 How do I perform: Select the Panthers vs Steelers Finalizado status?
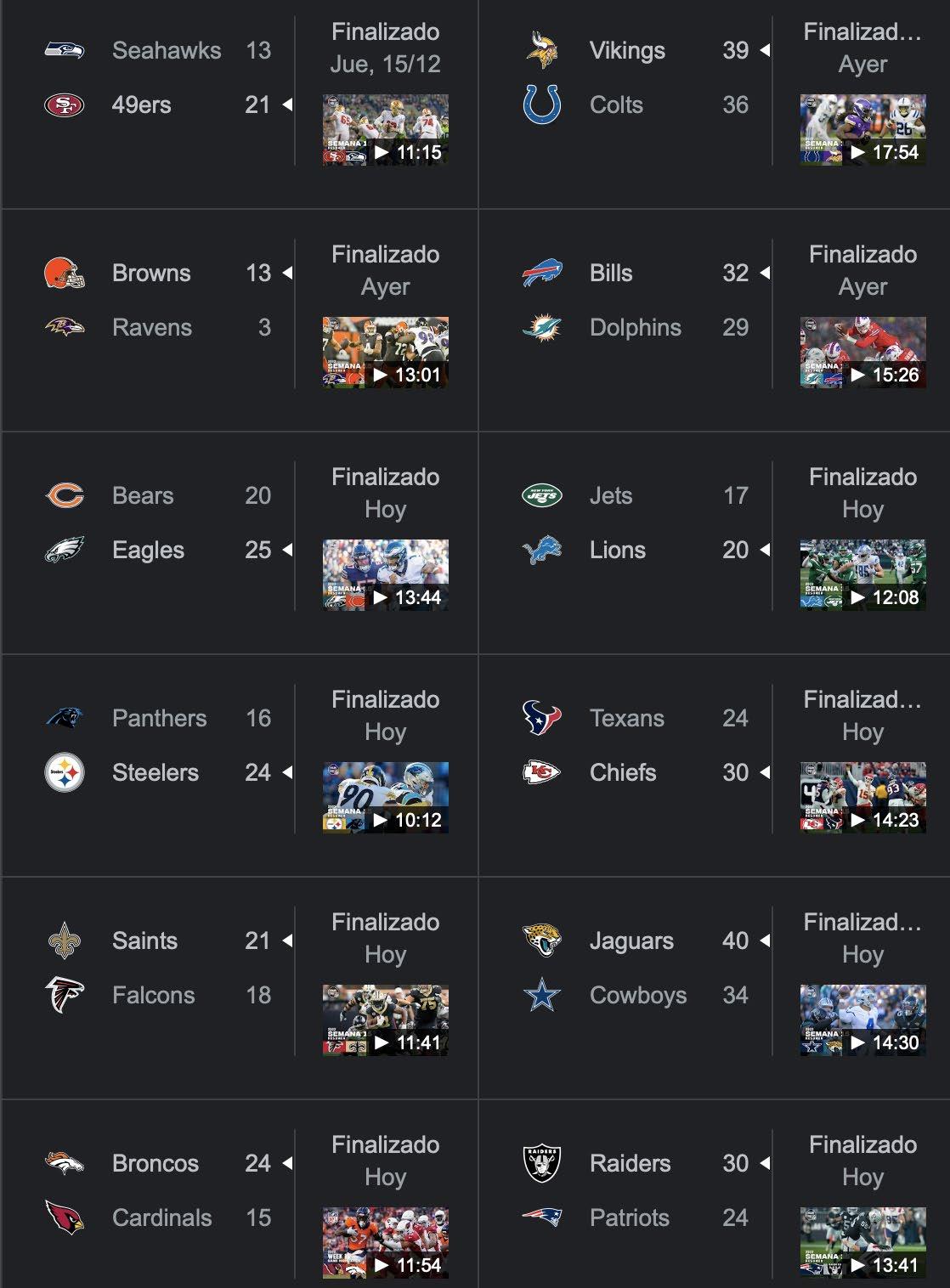pyautogui.click(x=386, y=699)
